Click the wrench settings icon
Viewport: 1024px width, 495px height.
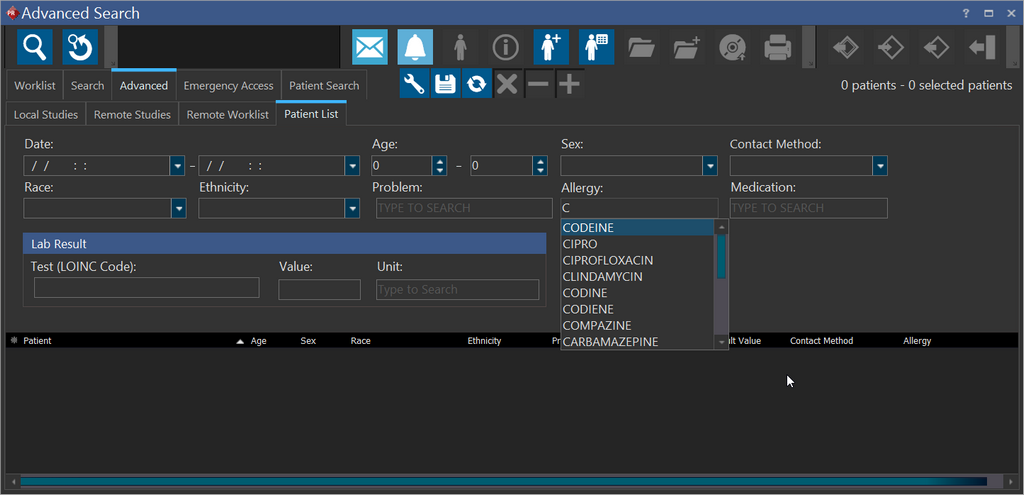(x=415, y=84)
